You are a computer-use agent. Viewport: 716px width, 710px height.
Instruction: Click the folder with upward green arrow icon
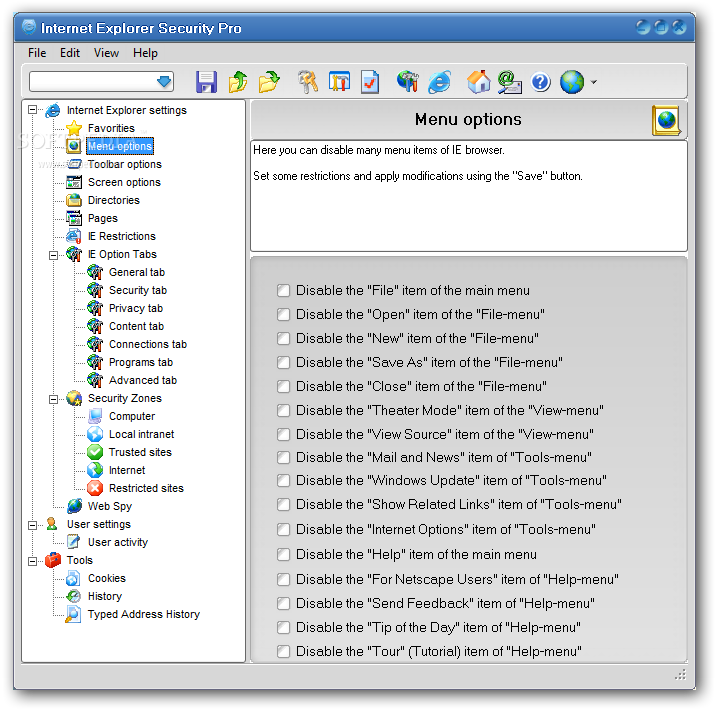[x=238, y=82]
